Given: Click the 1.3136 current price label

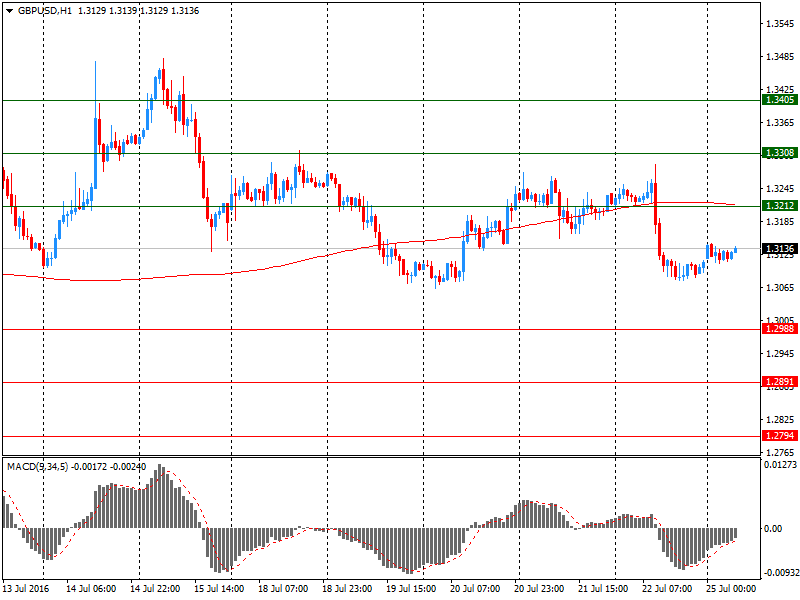Looking at the screenshot, I should coord(780,248).
